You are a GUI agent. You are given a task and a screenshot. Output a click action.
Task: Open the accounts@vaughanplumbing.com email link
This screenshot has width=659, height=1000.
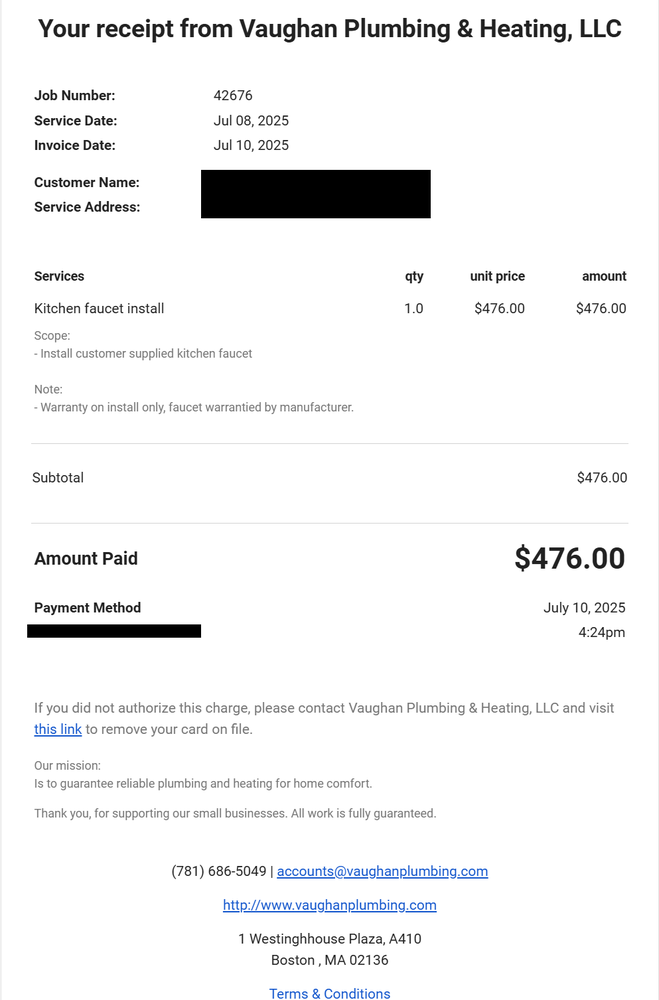(x=382, y=871)
